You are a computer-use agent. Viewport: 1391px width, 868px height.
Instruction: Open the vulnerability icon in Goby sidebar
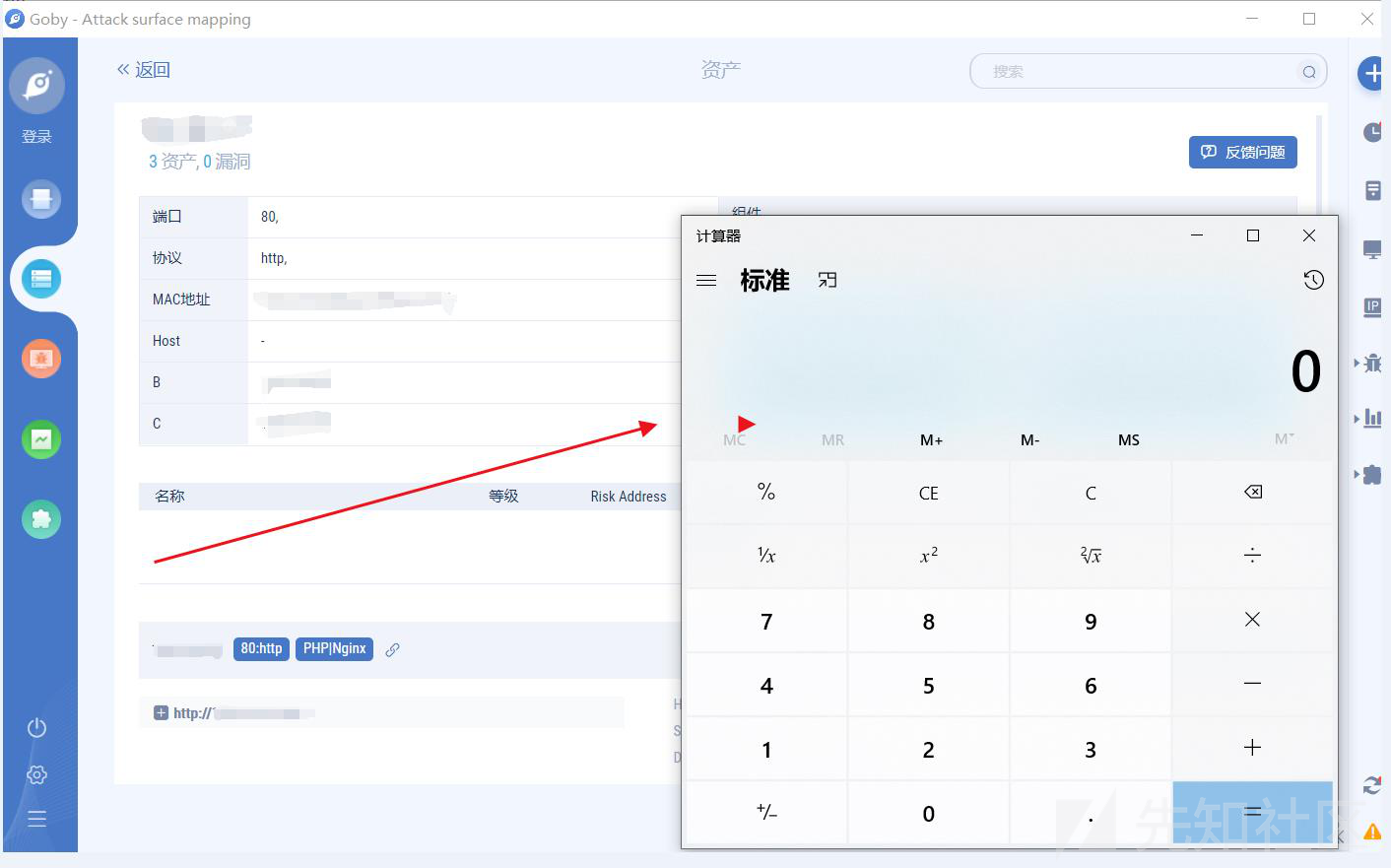point(41,359)
